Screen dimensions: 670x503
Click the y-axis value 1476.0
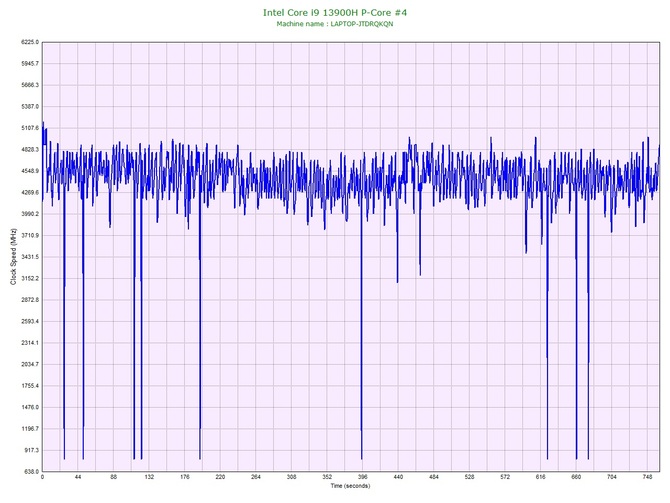30,407
